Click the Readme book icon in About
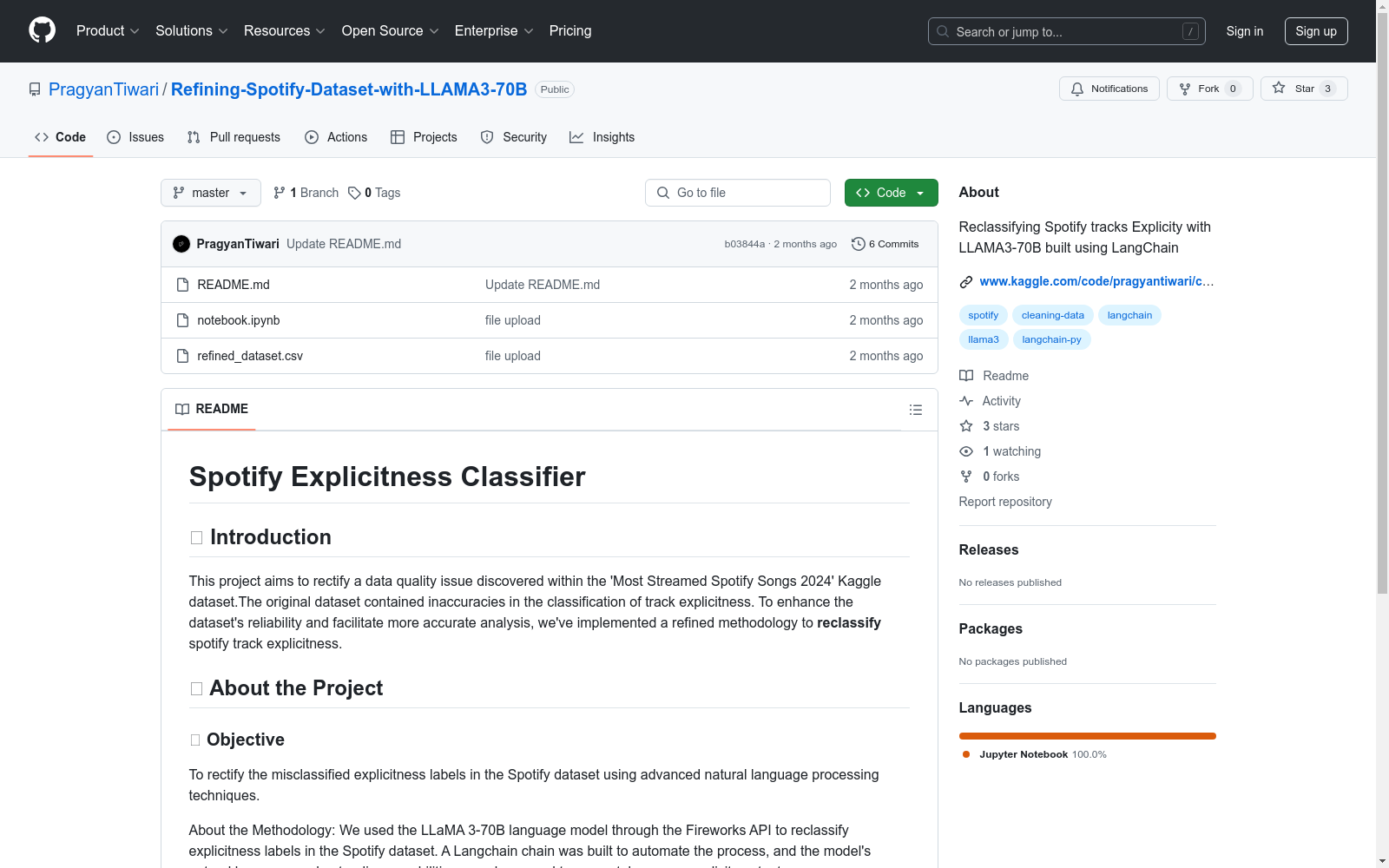This screenshot has height=868, width=1389. coord(966,376)
